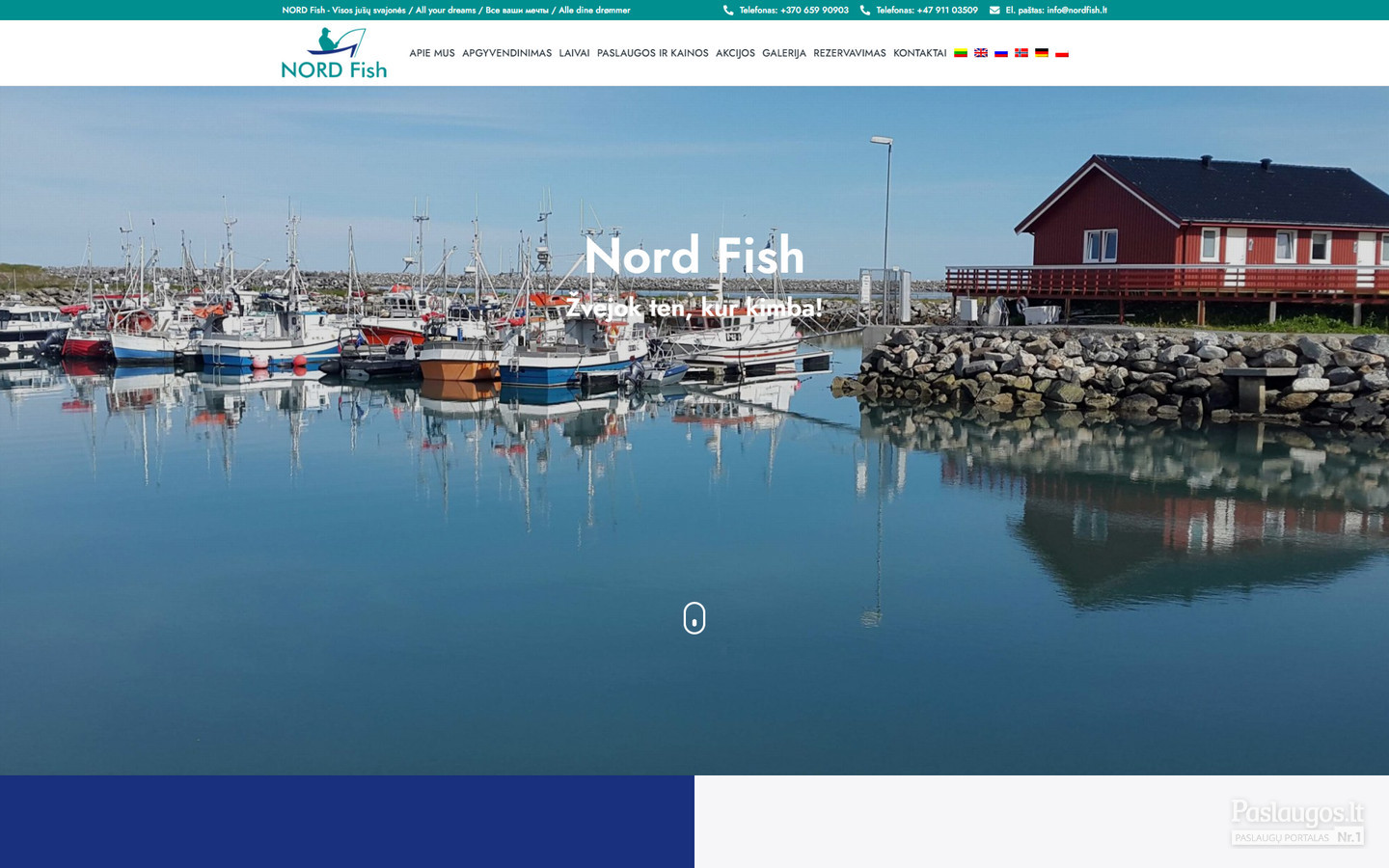Choose the Norwegian flag language
Image resolution: width=1389 pixels, height=868 pixels.
[x=1021, y=53]
